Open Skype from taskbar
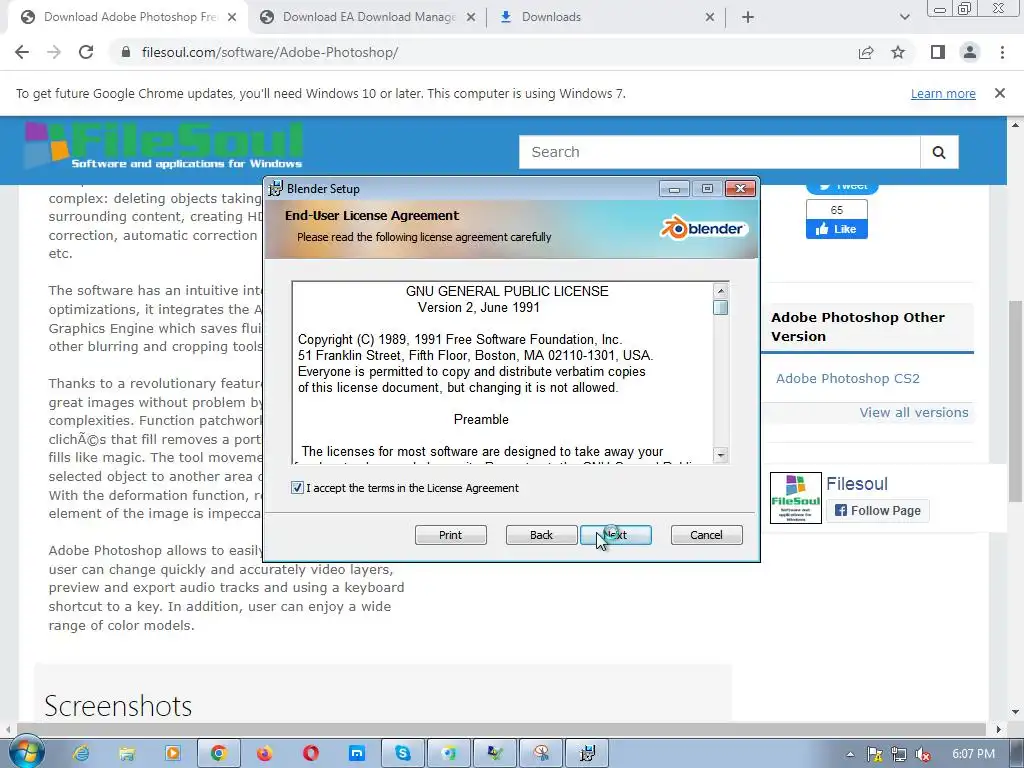This screenshot has width=1024, height=768. click(403, 754)
